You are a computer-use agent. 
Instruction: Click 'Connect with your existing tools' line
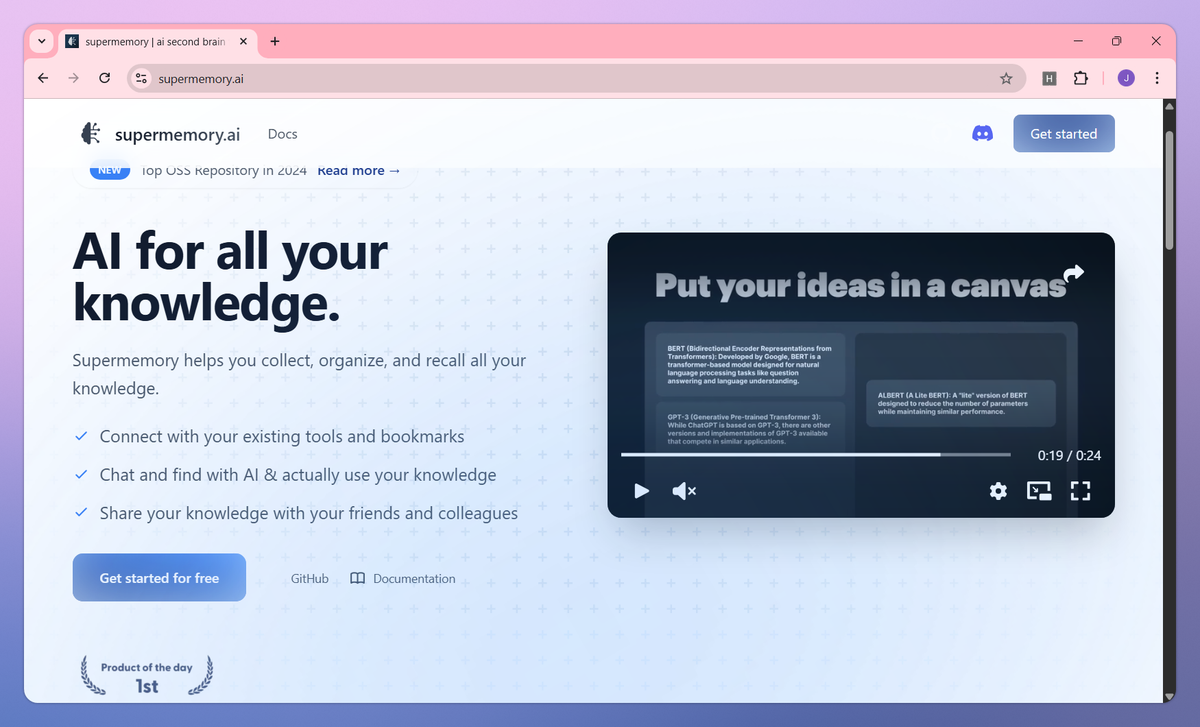[282, 436]
